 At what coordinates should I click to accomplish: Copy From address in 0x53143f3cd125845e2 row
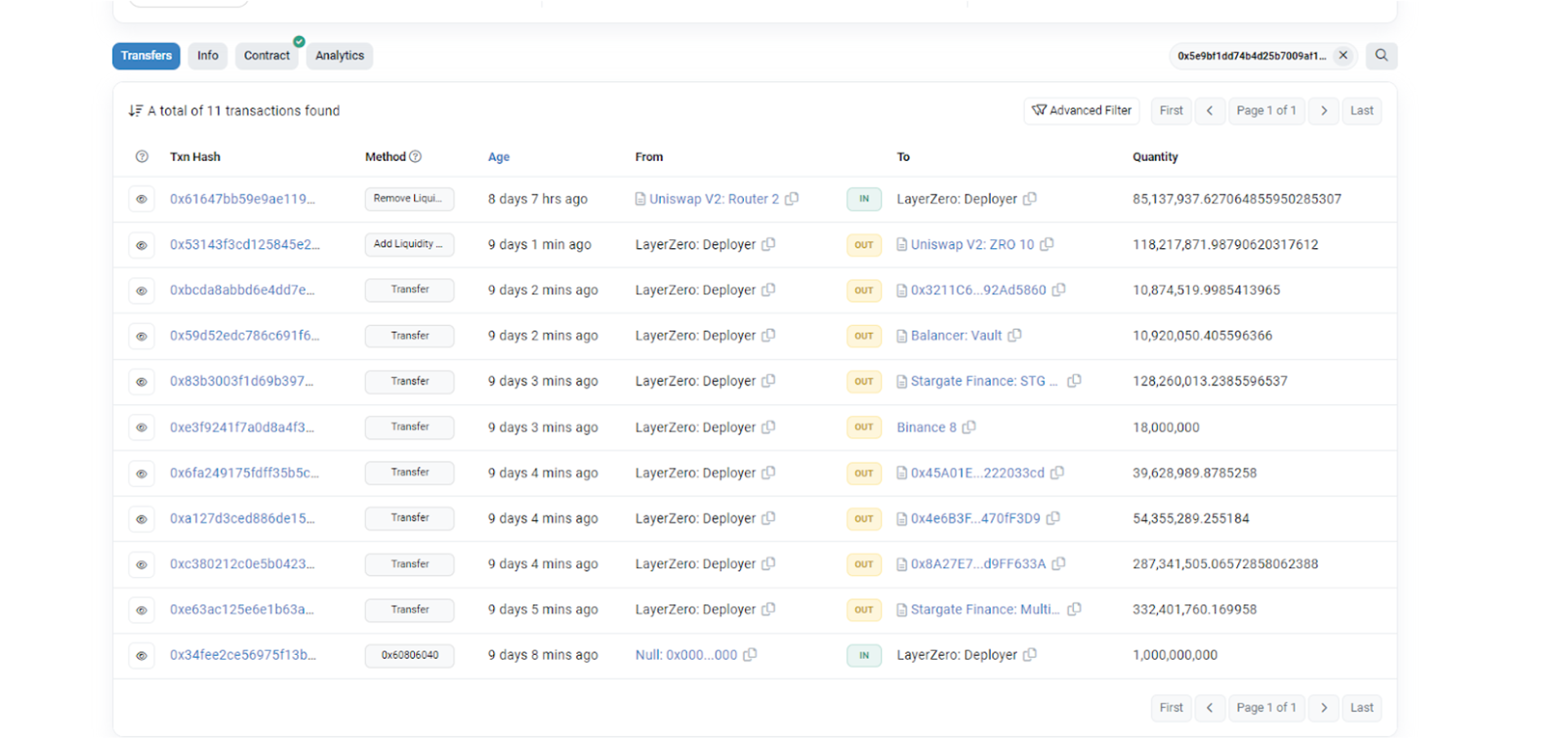pos(768,244)
